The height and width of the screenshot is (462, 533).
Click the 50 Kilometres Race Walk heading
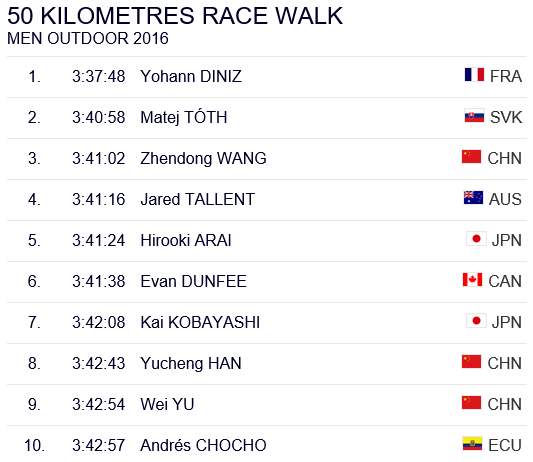175,16
